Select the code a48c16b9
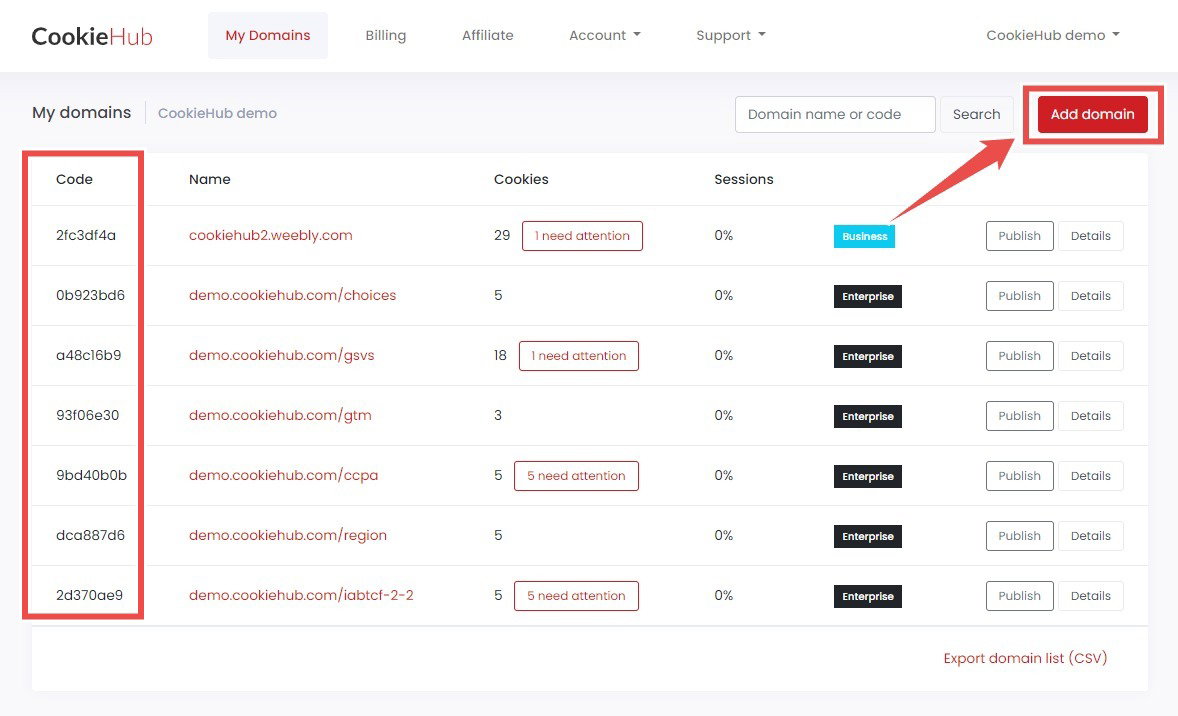Viewport: 1178px width, 716px height. coord(89,355)
